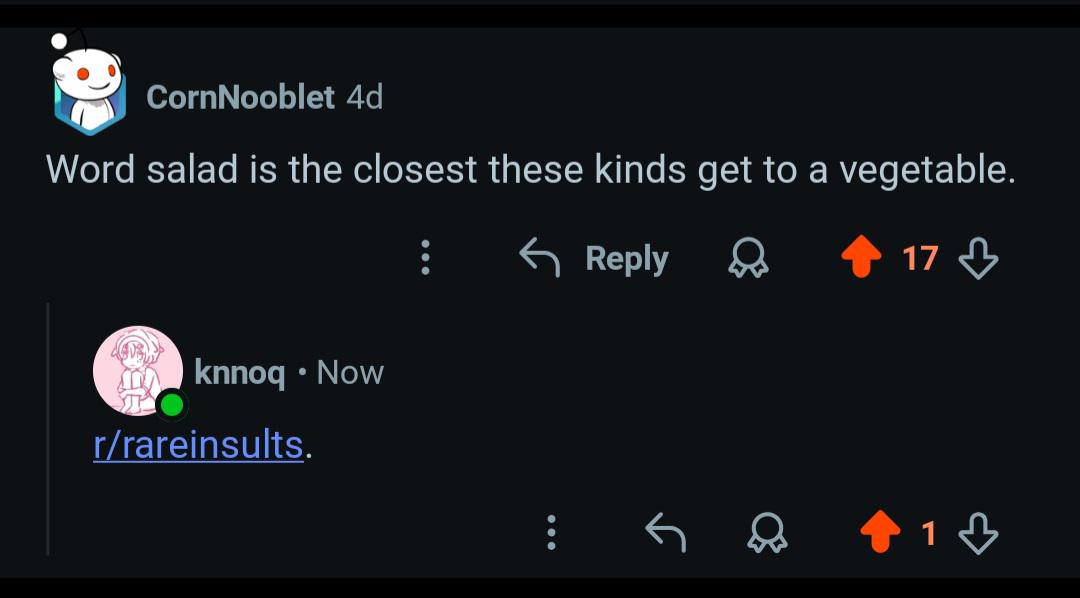Open the overflow menu on knnoq's reply
This screenshot has height=598, width=1080.
click(551, 534)
